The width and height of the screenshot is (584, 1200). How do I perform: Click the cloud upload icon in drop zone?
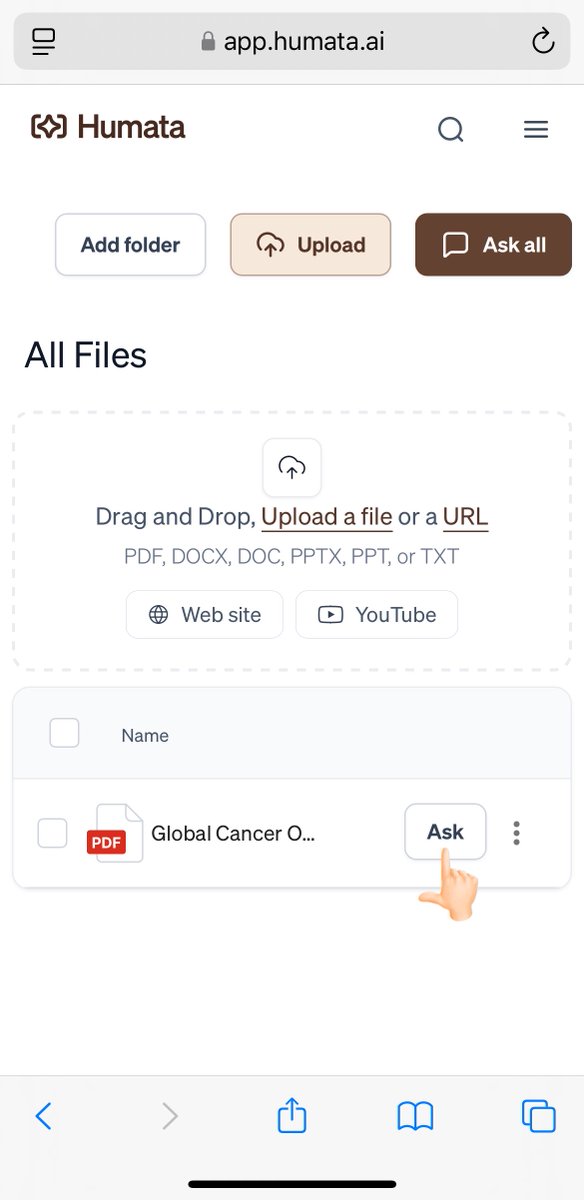tap(292, 467)
